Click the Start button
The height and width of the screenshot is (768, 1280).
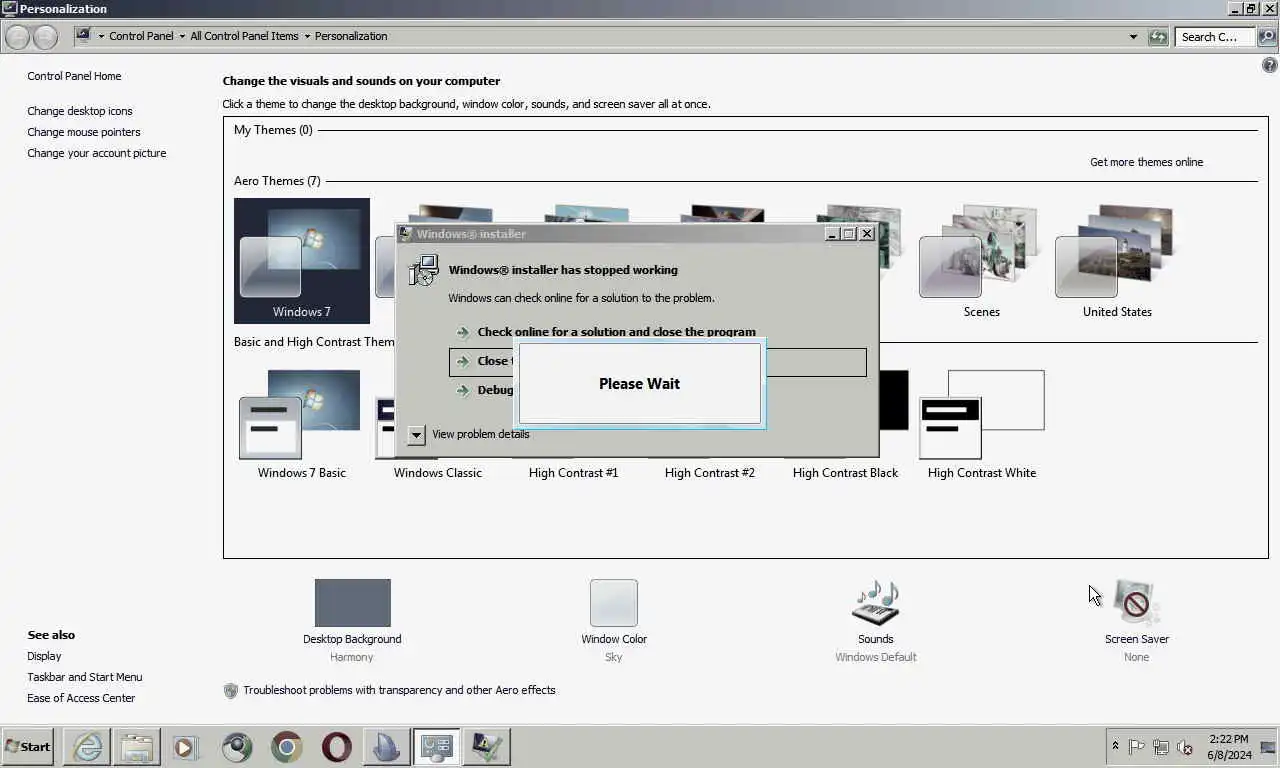tap(28, 747)
